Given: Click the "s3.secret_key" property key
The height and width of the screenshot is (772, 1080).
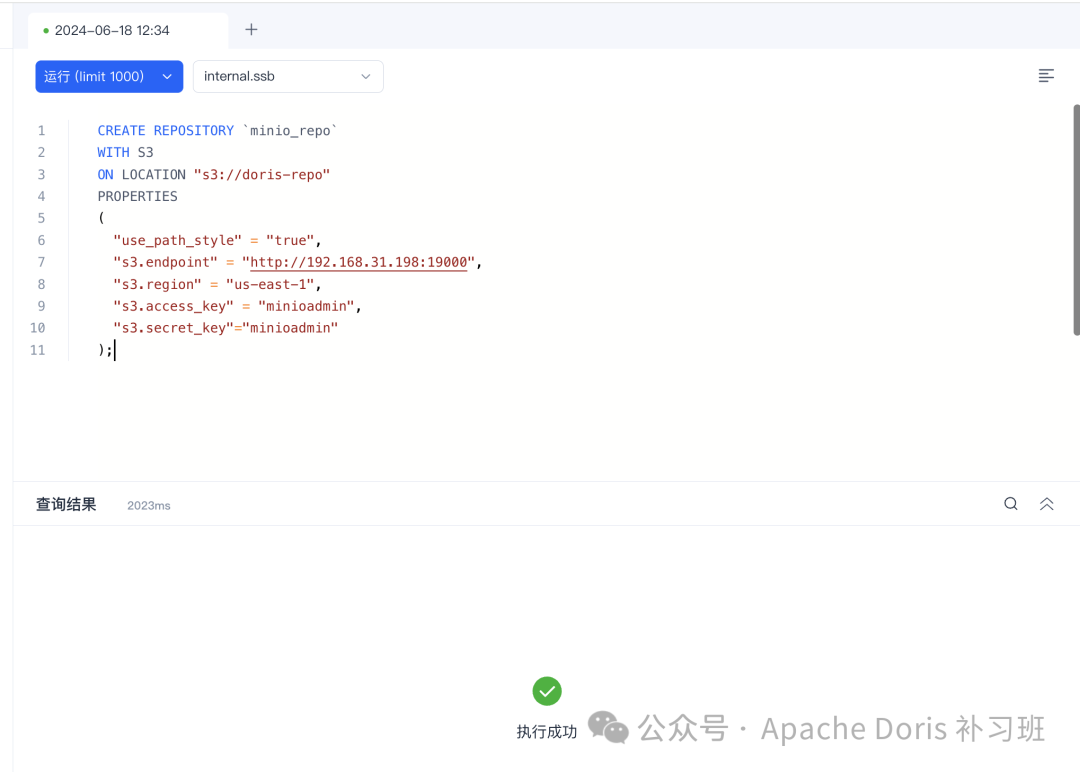Looking at the screenshot, I should pyautogui.click(x=174, y=328).
